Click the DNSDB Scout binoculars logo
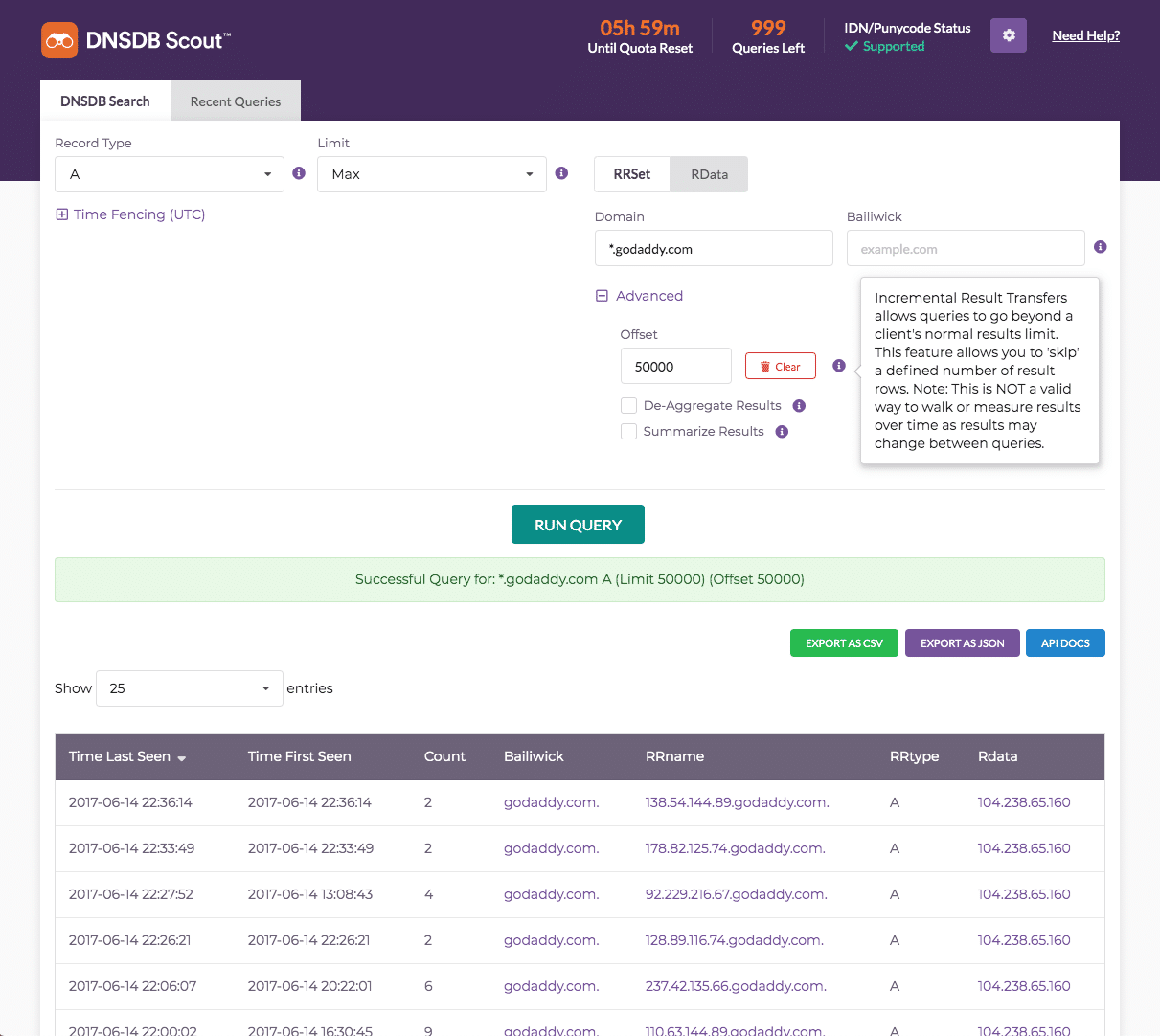The height and width of the screenshot is (1036, 1160). pos(59,39)
